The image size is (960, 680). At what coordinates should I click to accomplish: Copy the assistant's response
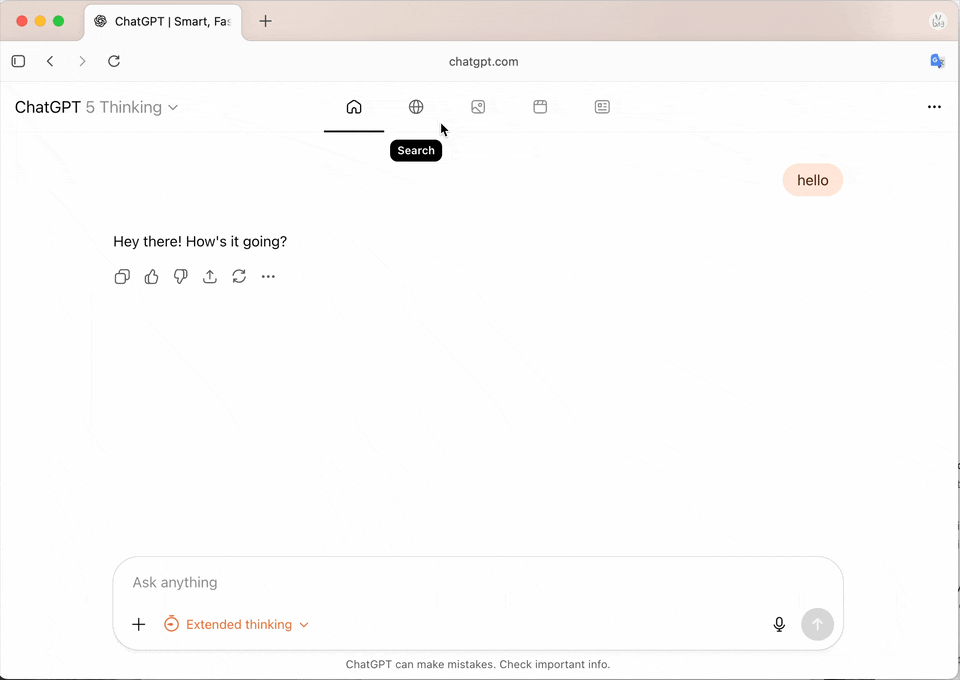pyautogui.click(x=122, y=277)
